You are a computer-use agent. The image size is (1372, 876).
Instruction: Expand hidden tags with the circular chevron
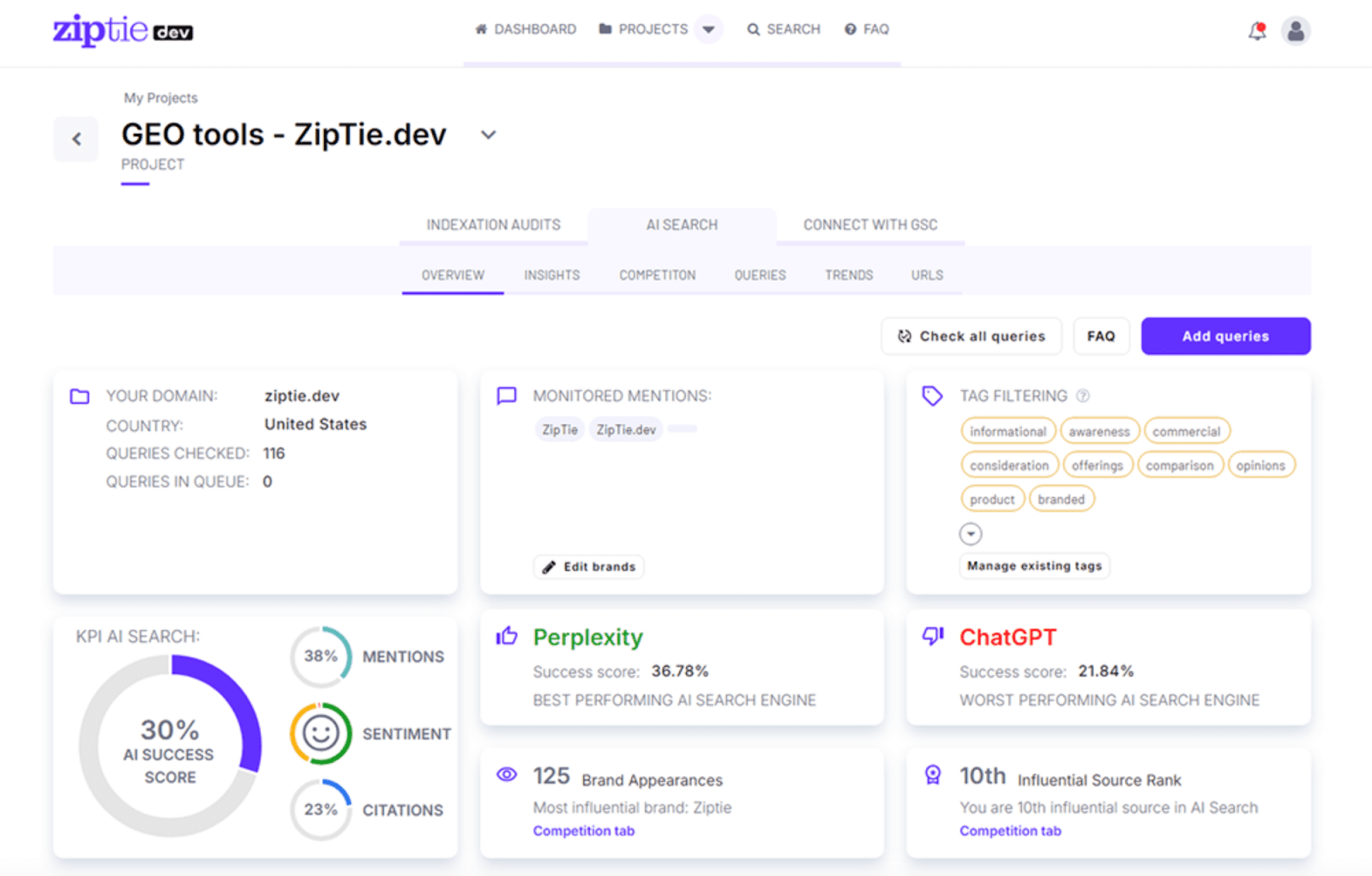[970, 533]
